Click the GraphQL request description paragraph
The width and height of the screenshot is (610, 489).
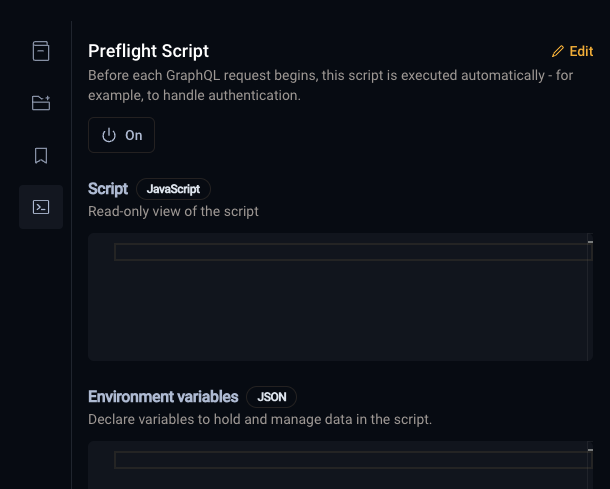(300, 86)
